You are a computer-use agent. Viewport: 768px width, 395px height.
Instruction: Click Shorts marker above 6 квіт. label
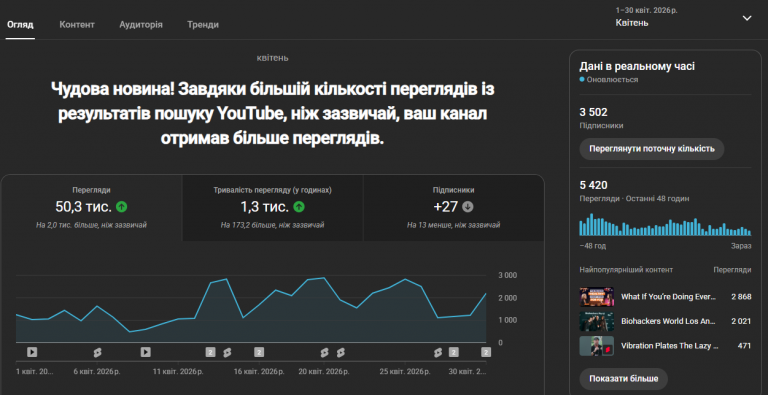[97, 352]
